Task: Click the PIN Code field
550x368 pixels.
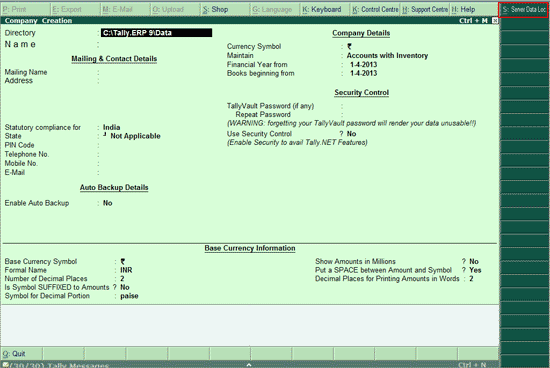Action: 156,145
